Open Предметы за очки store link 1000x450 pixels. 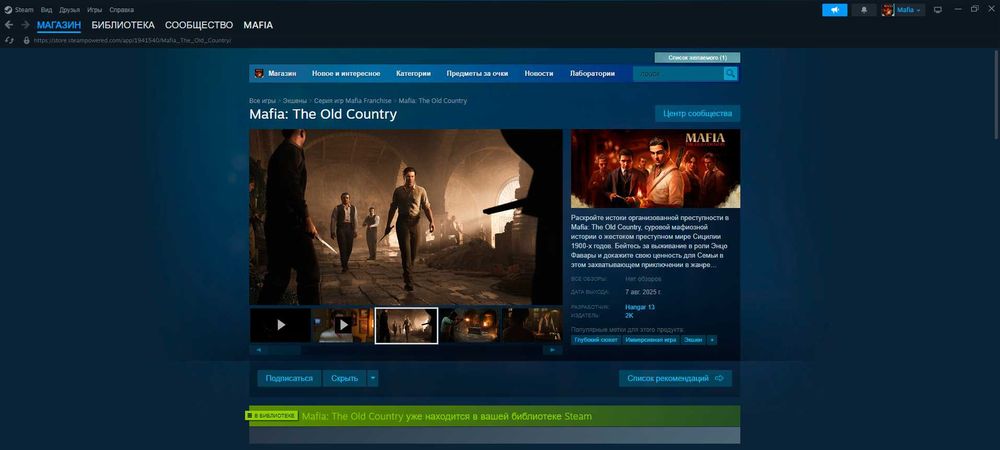477,73
